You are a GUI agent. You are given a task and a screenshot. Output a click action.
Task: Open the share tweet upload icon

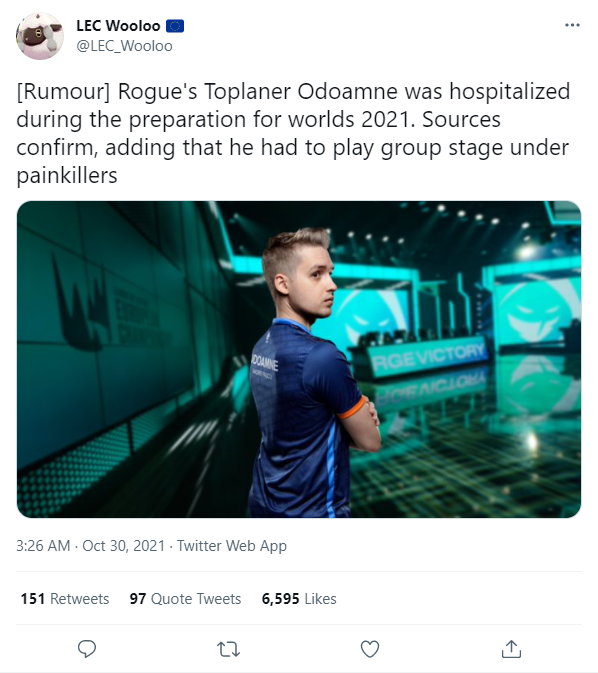click(x=511, y=649)
